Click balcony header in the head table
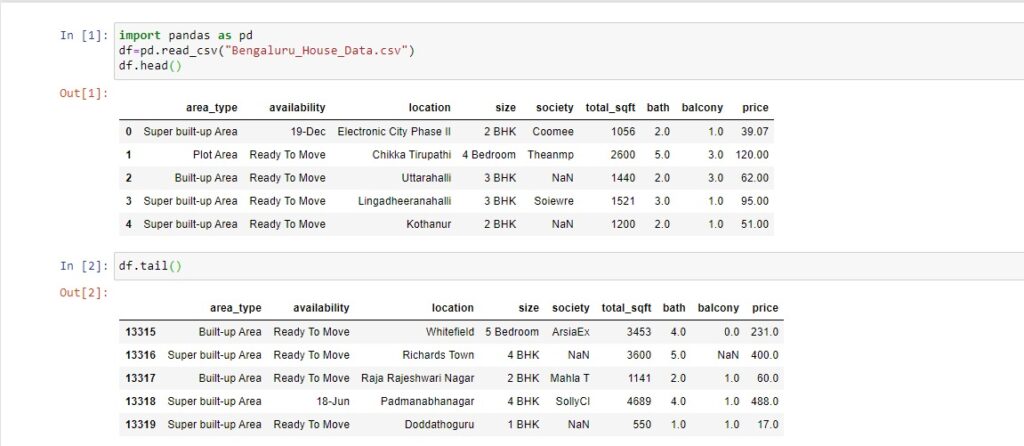This screenshot has height=446, width=1024. pyautogui.click(x=702, y=108)
